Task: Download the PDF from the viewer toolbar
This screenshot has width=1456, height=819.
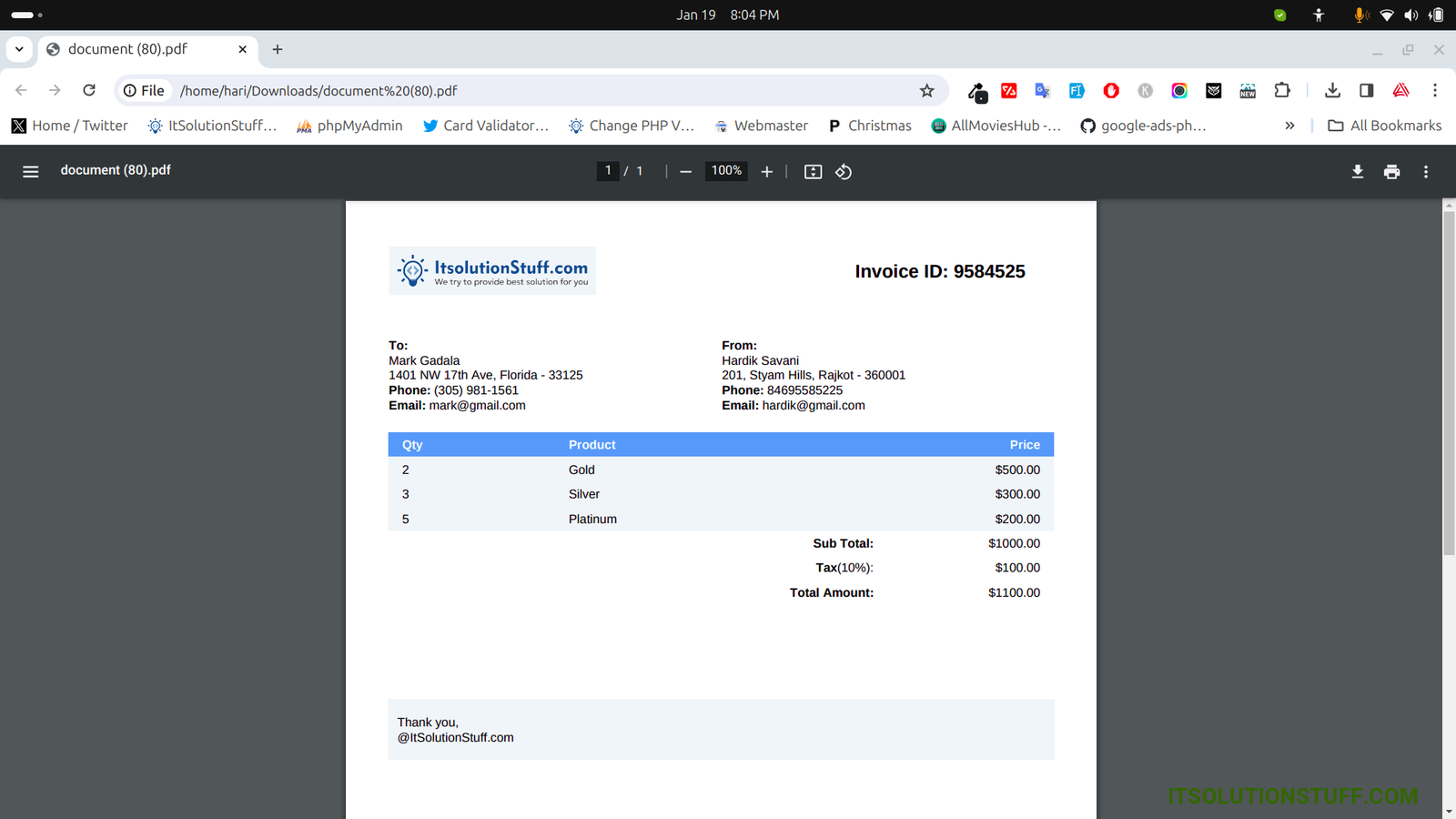Action: click(1357, 171)
